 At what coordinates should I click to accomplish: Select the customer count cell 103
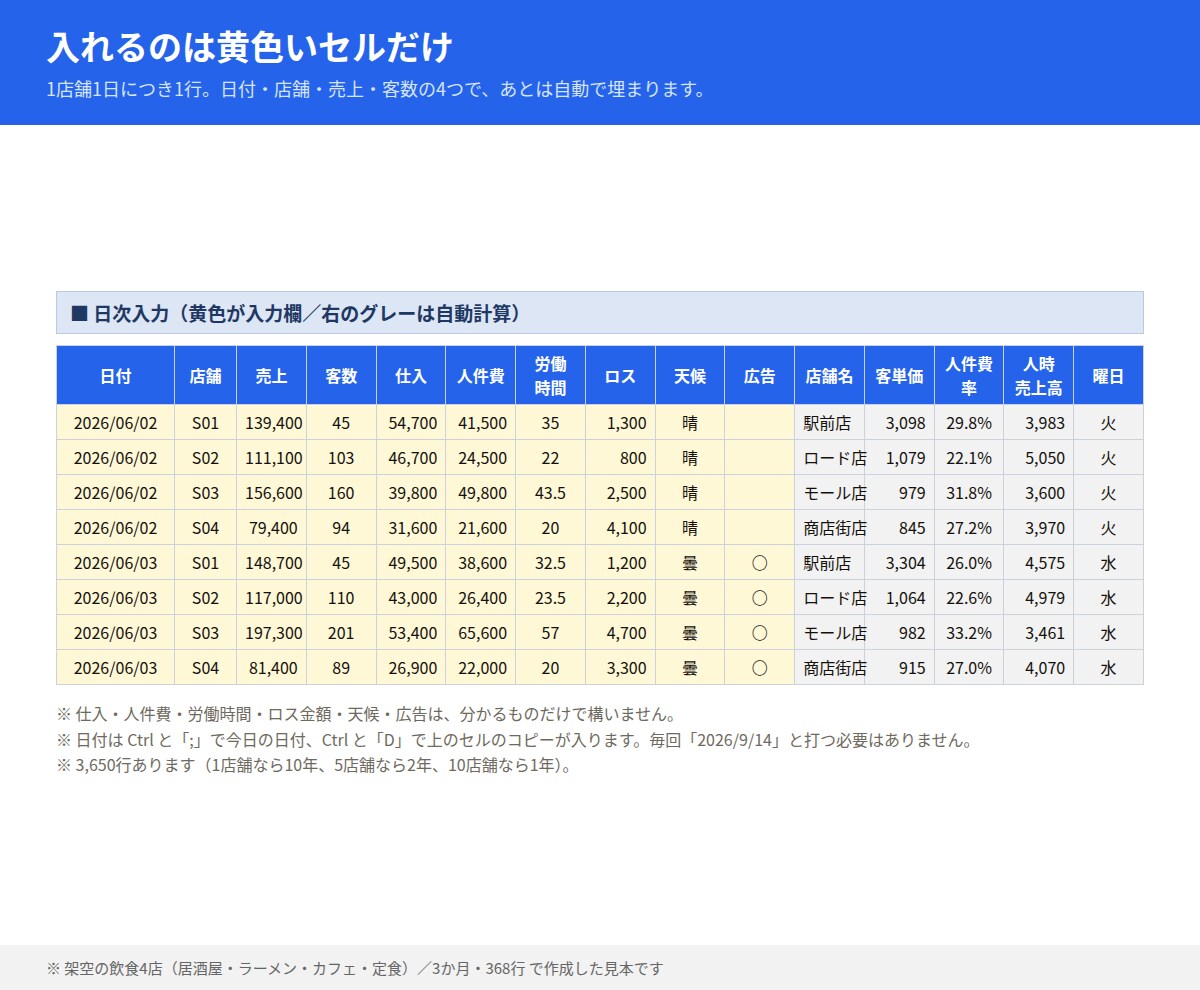tap(341, 458)
